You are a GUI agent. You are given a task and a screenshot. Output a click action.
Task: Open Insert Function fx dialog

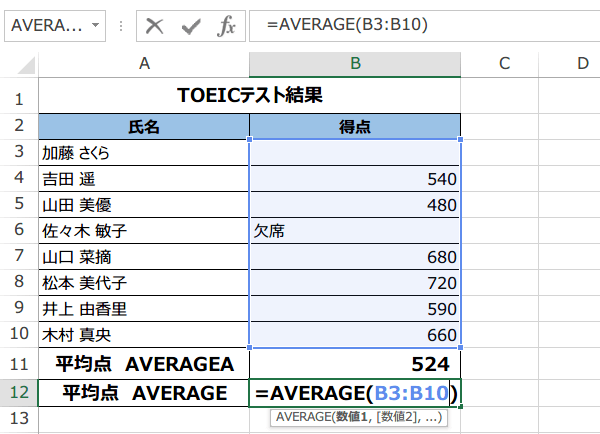[x=226, y=26]
